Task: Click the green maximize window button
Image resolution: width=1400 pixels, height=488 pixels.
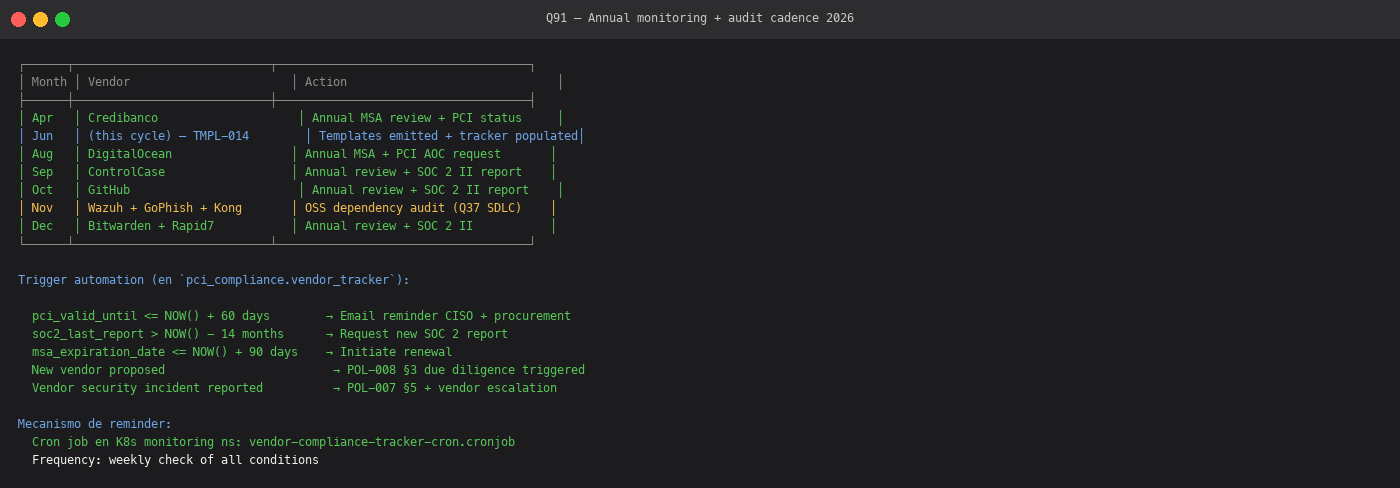Action: [62, 19]
